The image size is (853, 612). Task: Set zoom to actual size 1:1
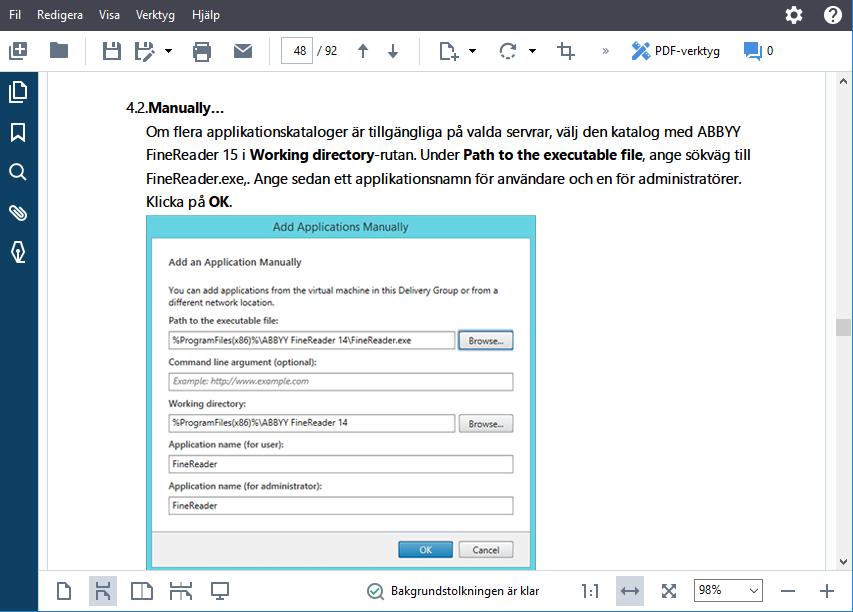click(590, 591)
